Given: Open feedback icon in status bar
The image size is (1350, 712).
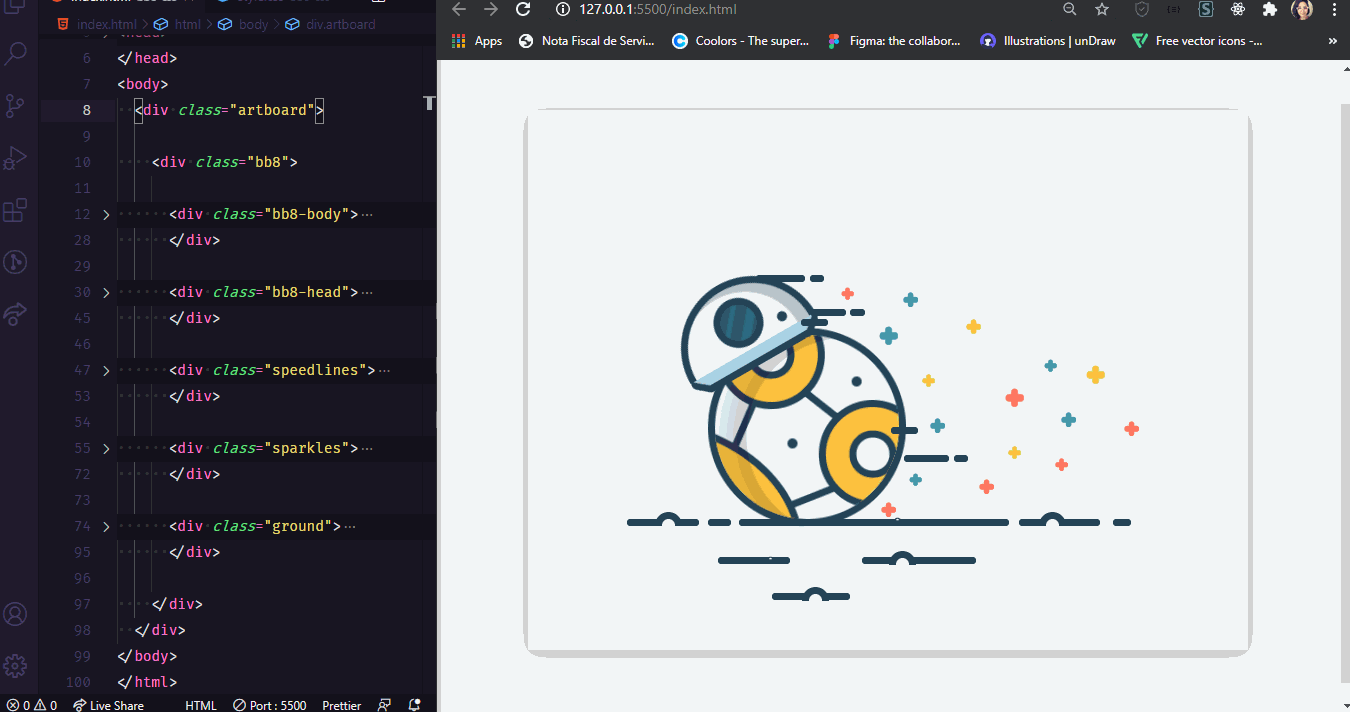Looking at the screenshot, I should pyautogui.click(x=384, y=705).
